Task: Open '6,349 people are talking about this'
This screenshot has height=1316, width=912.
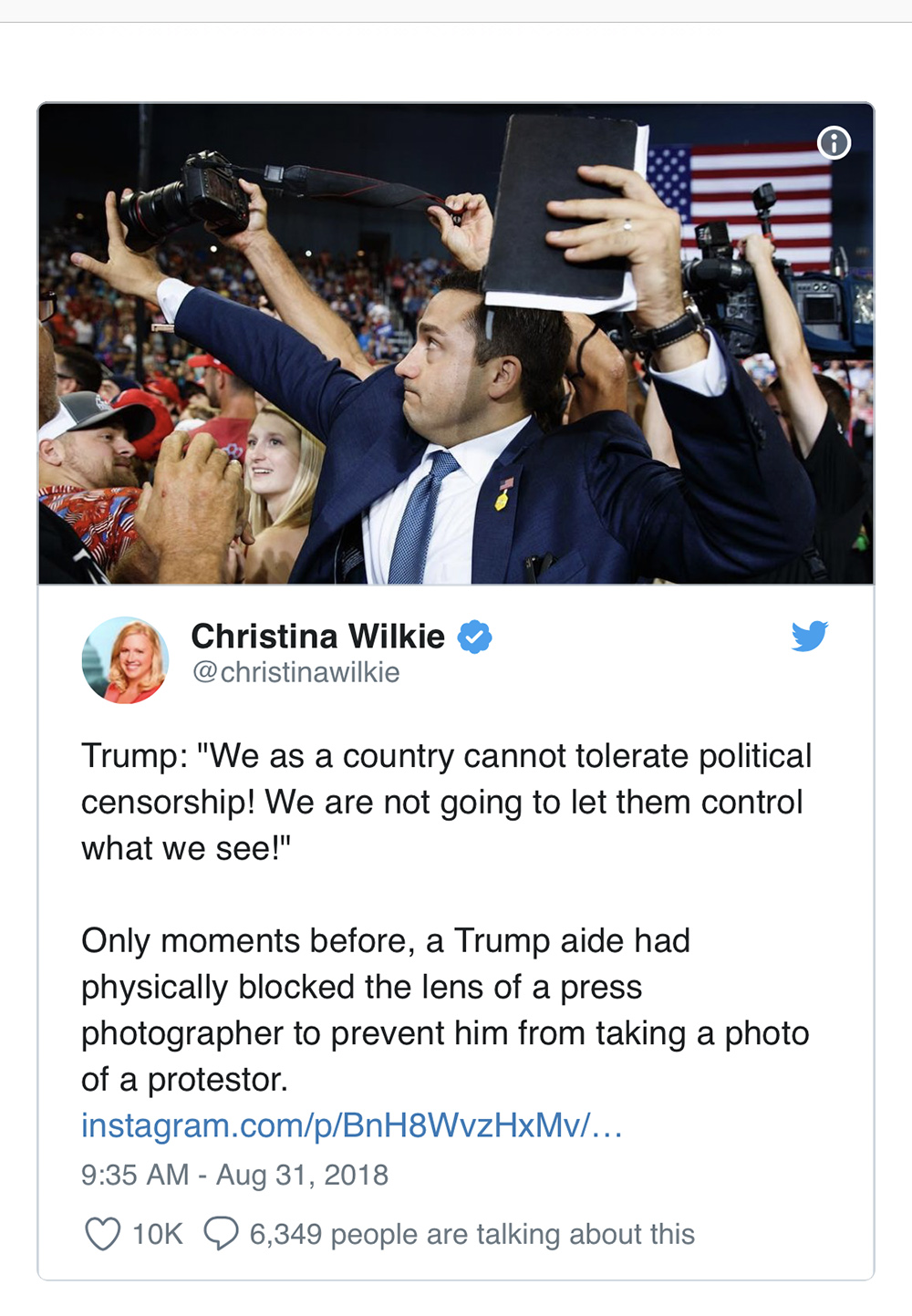Action: (x=472, y=1234)
